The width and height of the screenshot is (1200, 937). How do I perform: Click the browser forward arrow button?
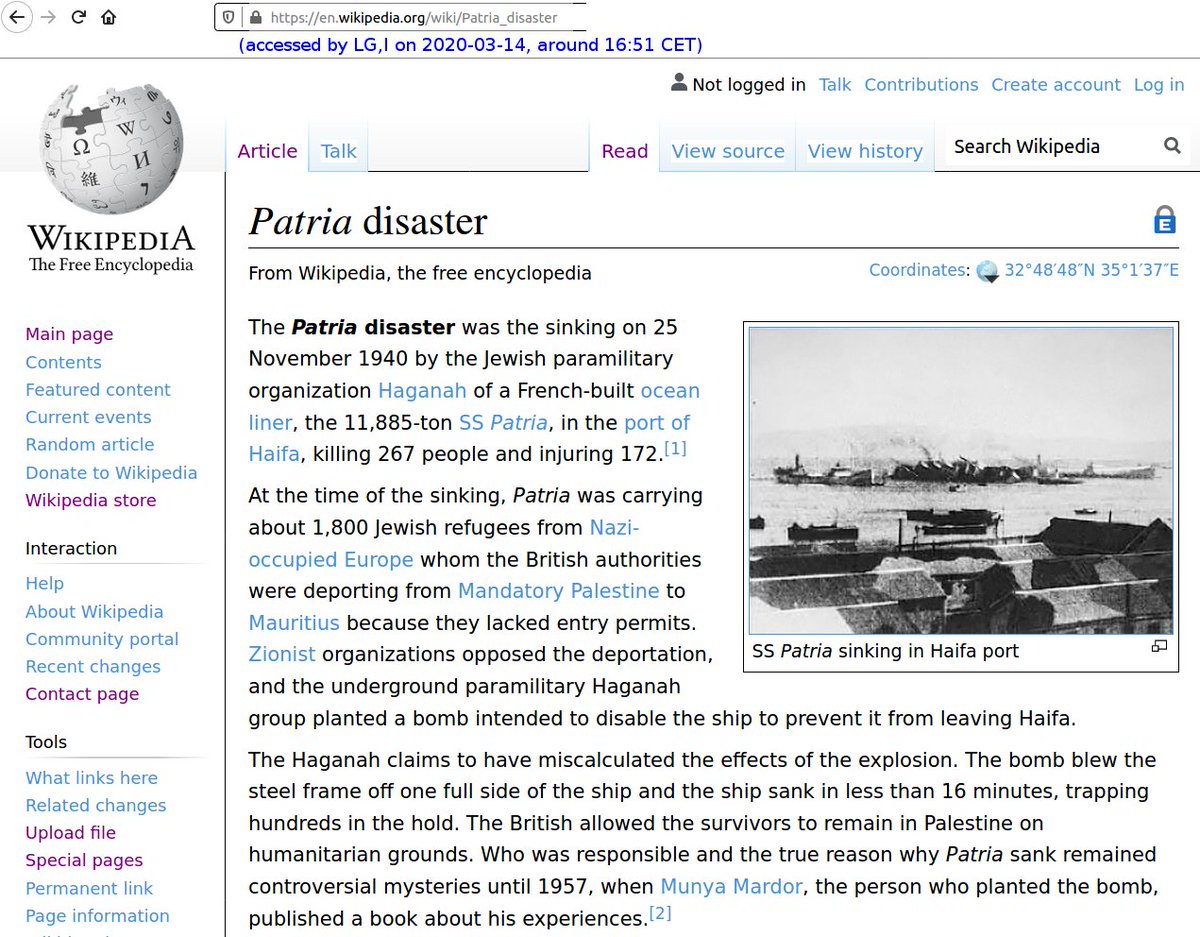click(x=47, y=17)
